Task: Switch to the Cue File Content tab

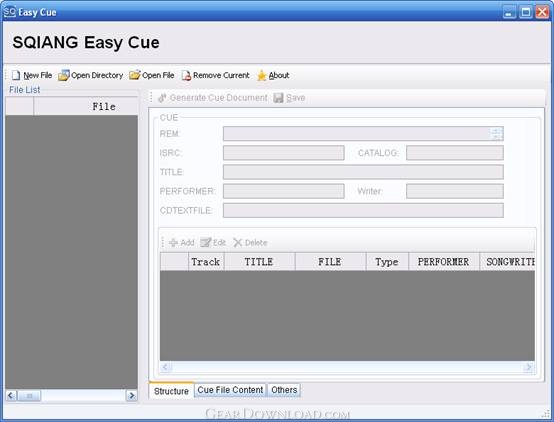Action: (230, 390)
